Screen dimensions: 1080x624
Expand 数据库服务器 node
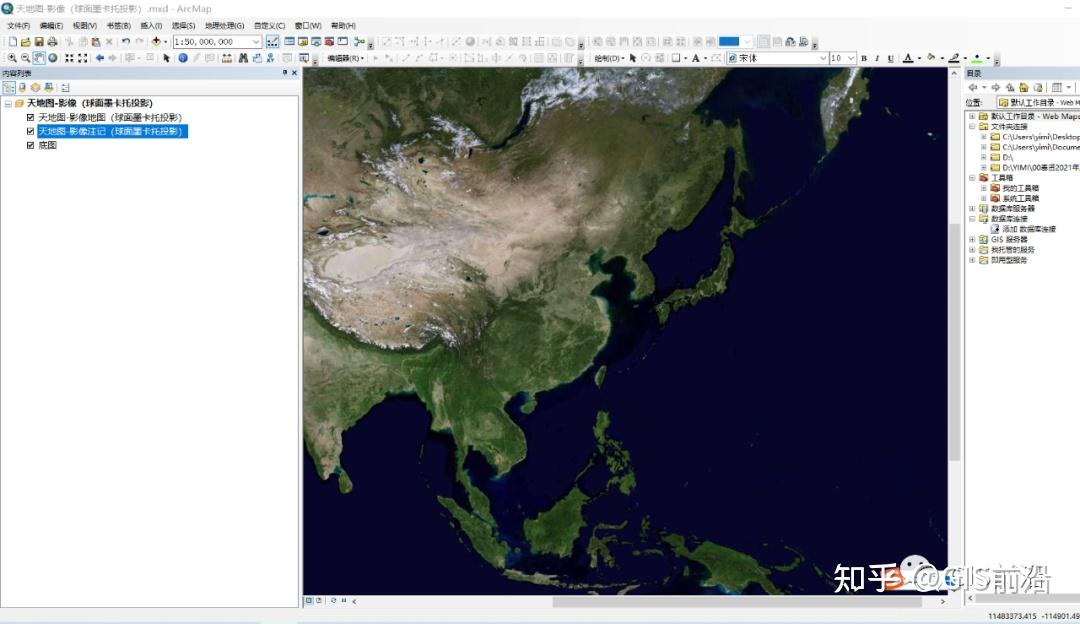tap(972, 209)
